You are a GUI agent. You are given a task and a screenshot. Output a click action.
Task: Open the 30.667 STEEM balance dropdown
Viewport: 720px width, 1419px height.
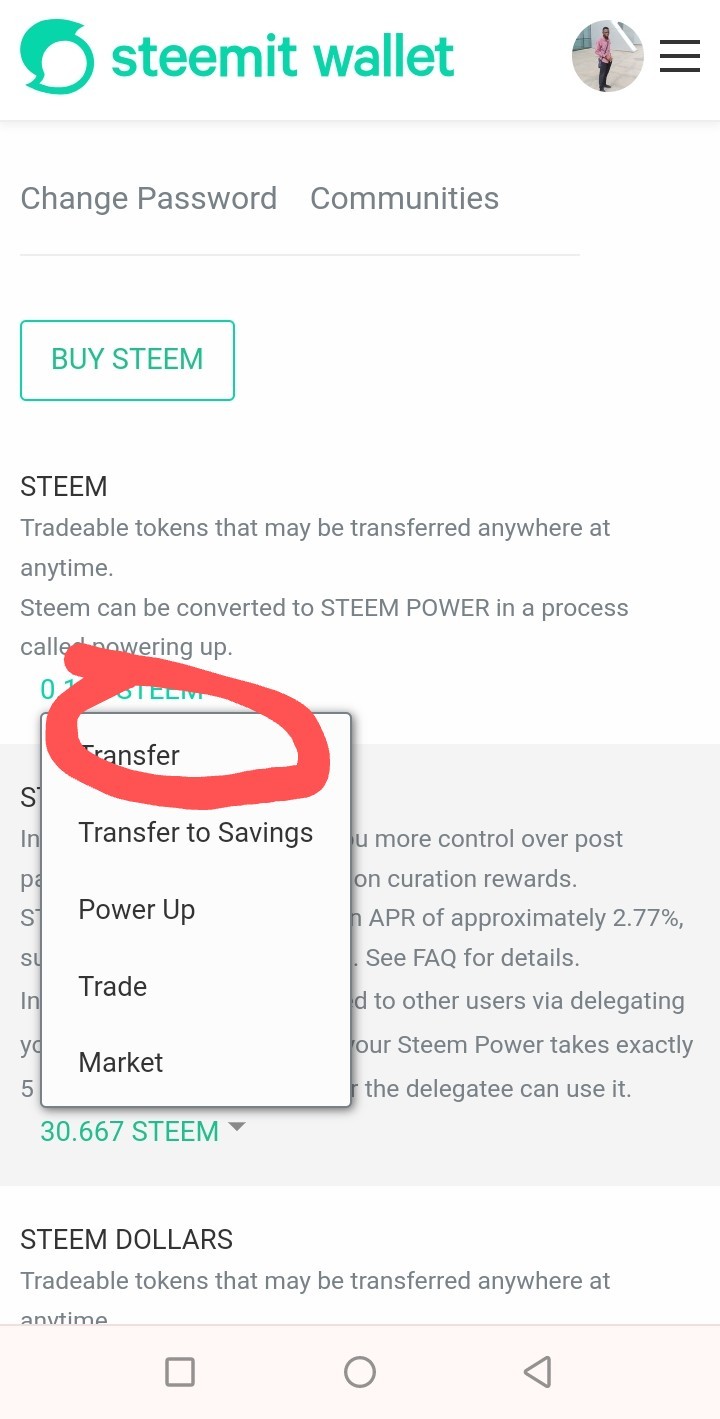click(x=129, y=1131)
